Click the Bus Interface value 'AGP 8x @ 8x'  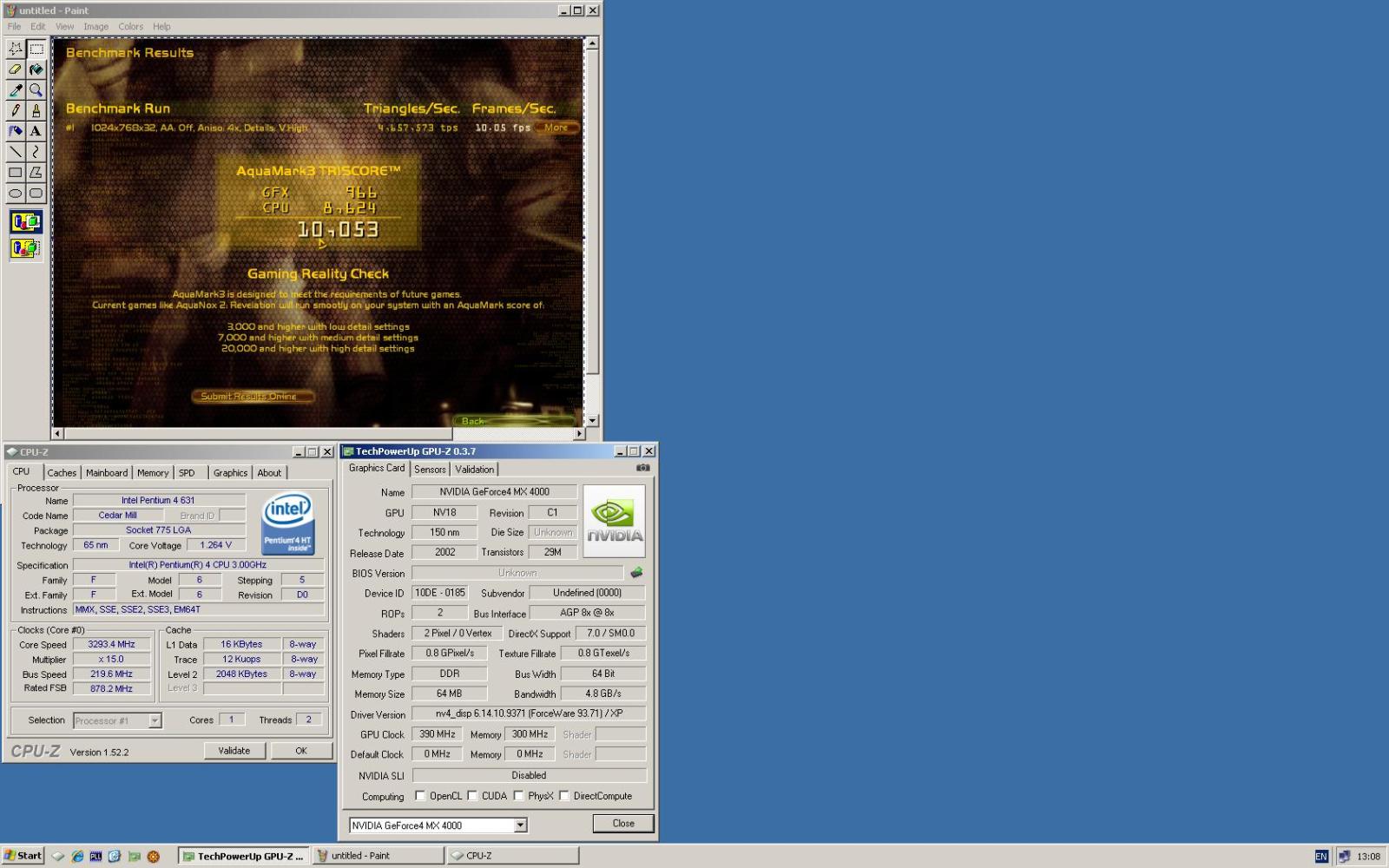(587, 613)
